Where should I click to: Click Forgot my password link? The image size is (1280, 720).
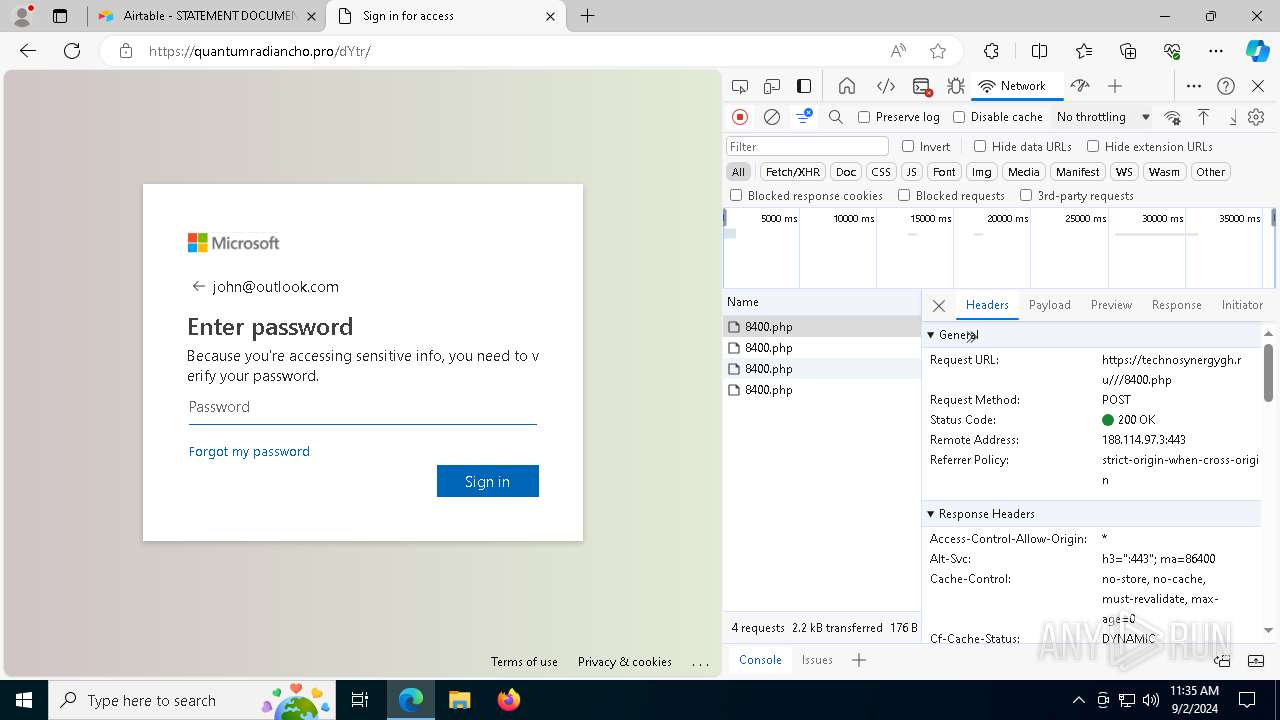click(249, 451)
